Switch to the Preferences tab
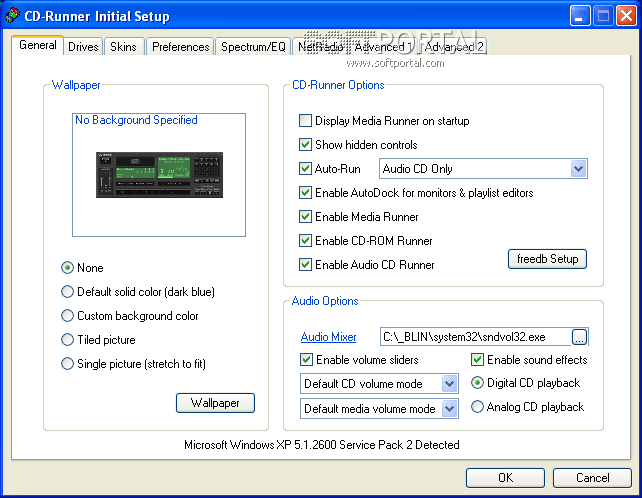The height and width of the screenshot is (498, 642). 181,47
